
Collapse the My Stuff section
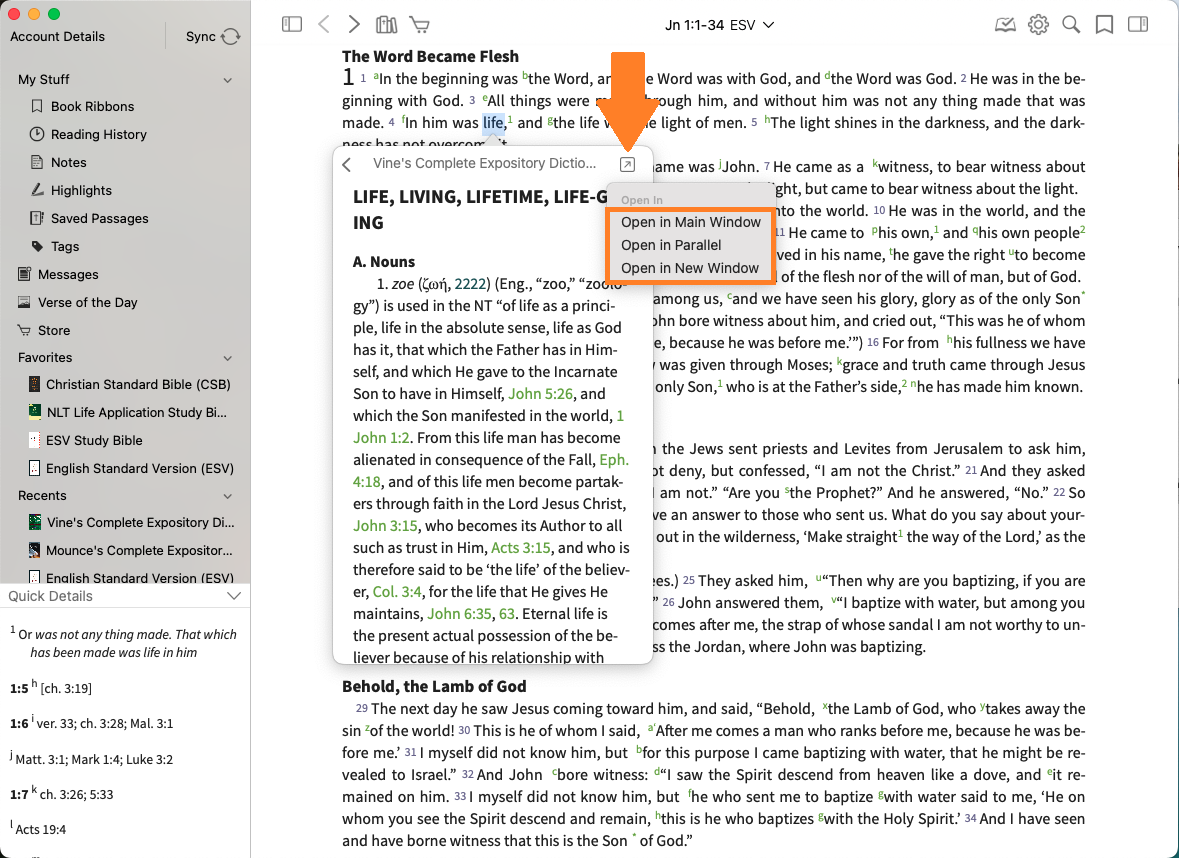pyautogui.click(x=228, y=80)
